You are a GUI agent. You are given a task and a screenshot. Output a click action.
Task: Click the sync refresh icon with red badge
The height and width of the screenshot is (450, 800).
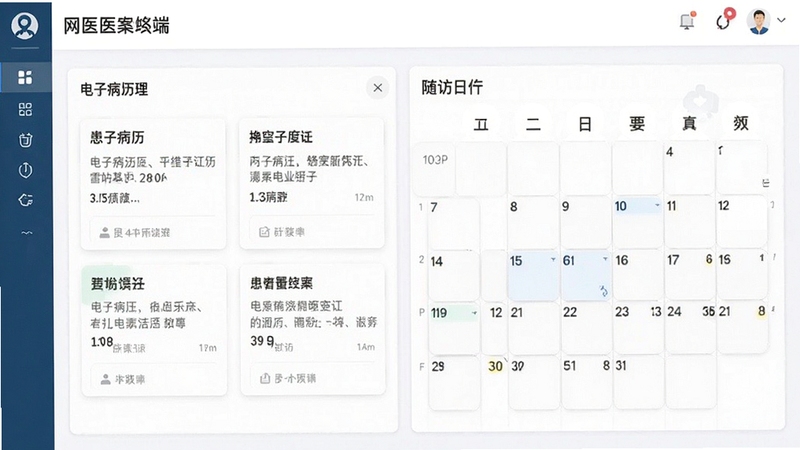coord(723,20)
